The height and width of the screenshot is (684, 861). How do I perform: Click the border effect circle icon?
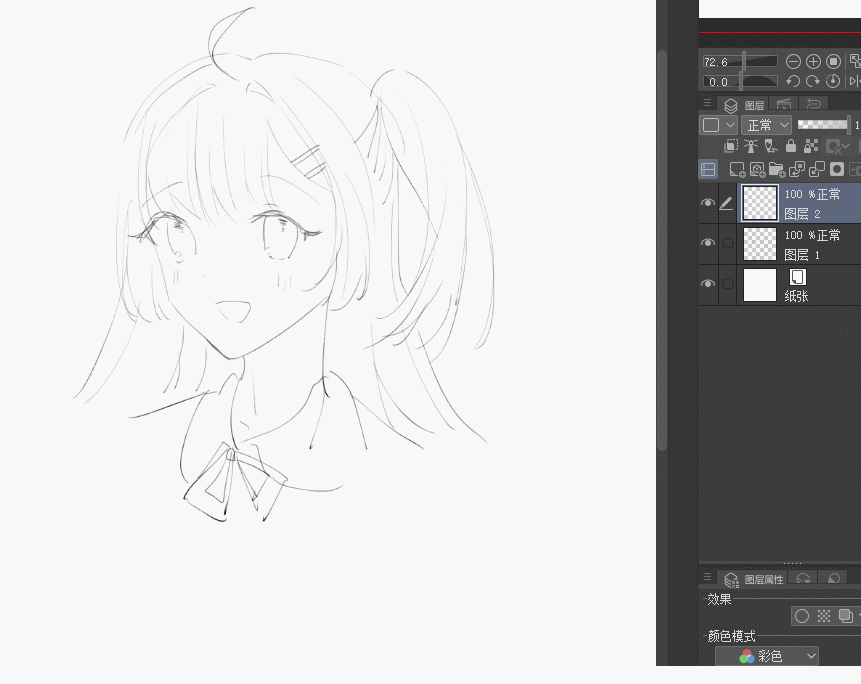802,616
